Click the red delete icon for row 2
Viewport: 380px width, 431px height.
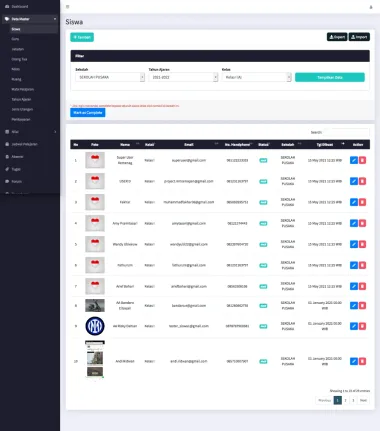coord(362,181)
